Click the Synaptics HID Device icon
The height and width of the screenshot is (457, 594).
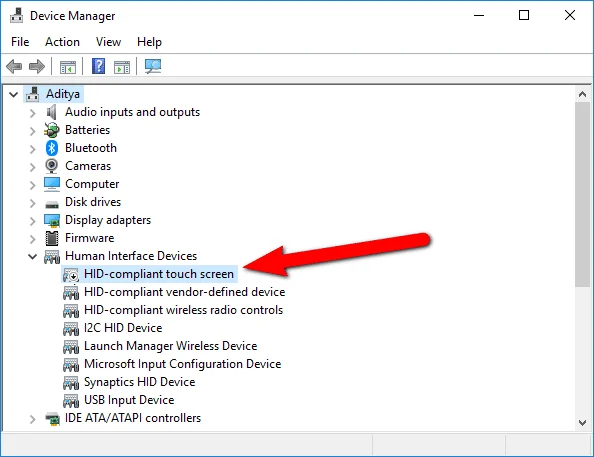coord(70,383)
